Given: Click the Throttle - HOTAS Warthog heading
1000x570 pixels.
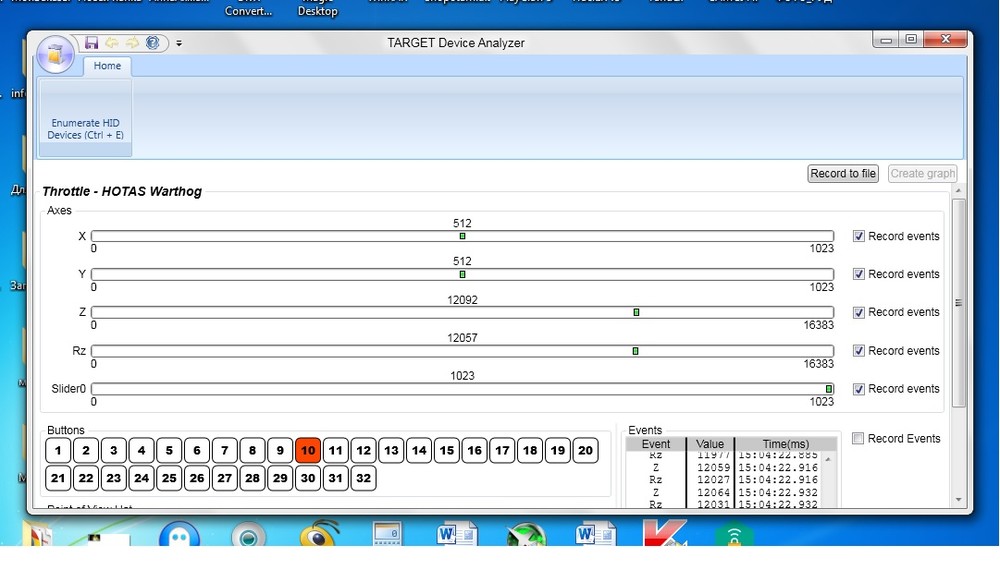Looking at the screenshot, I should coord(122,191).
